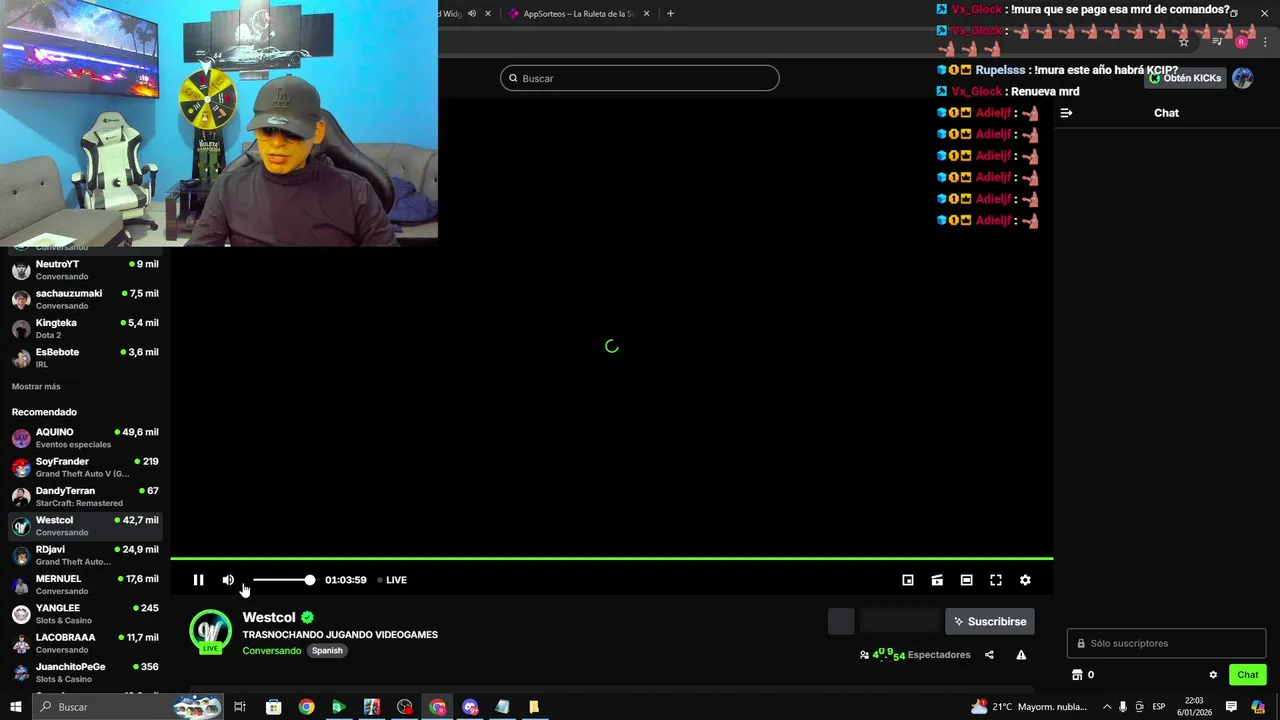Share the Westcol stream
The height and width of the screenshot is (720, 1280).
[x=989, y=655]
